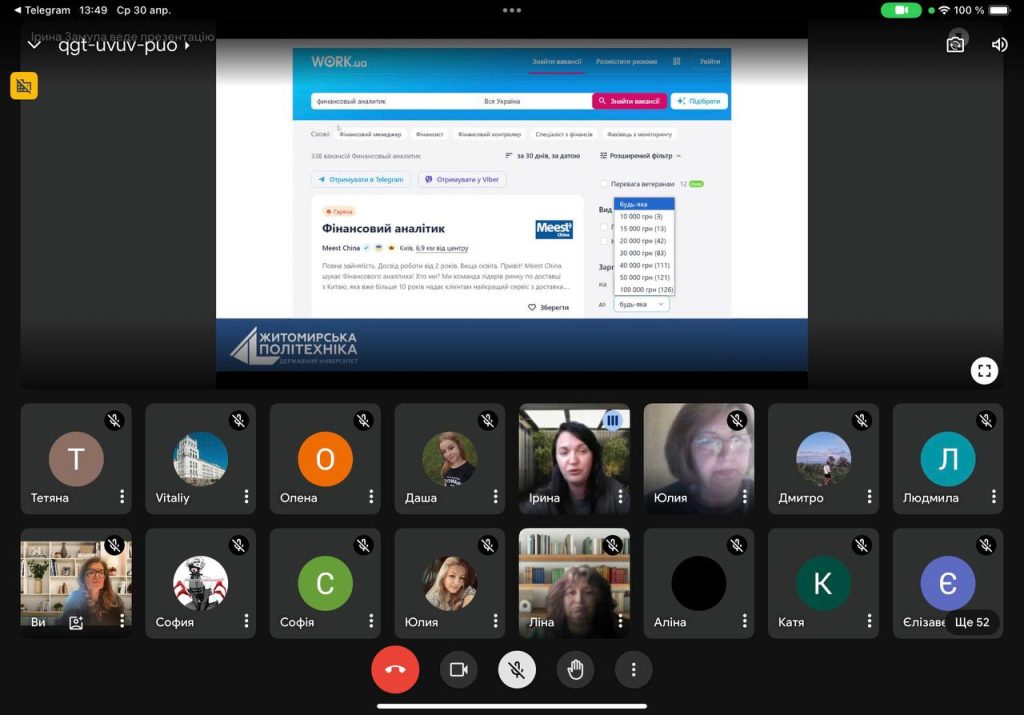Switch the camera using the top-right camera icon
This screenshot has width=1024, height=715.
tap(955, 44)
